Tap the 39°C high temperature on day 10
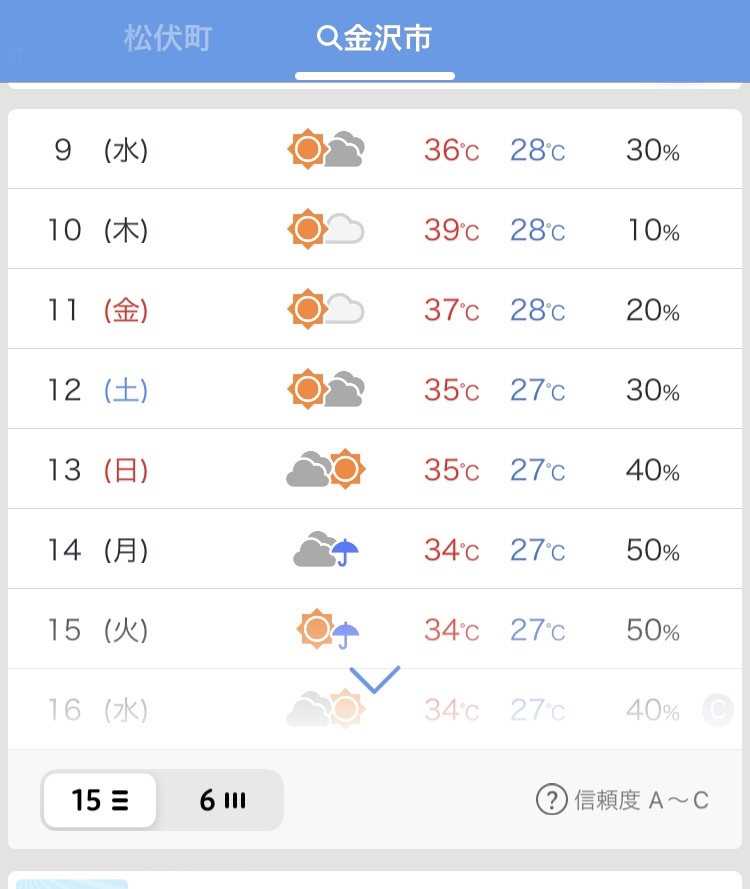This screenshot has width=750, height=889. tap(452, 230)
